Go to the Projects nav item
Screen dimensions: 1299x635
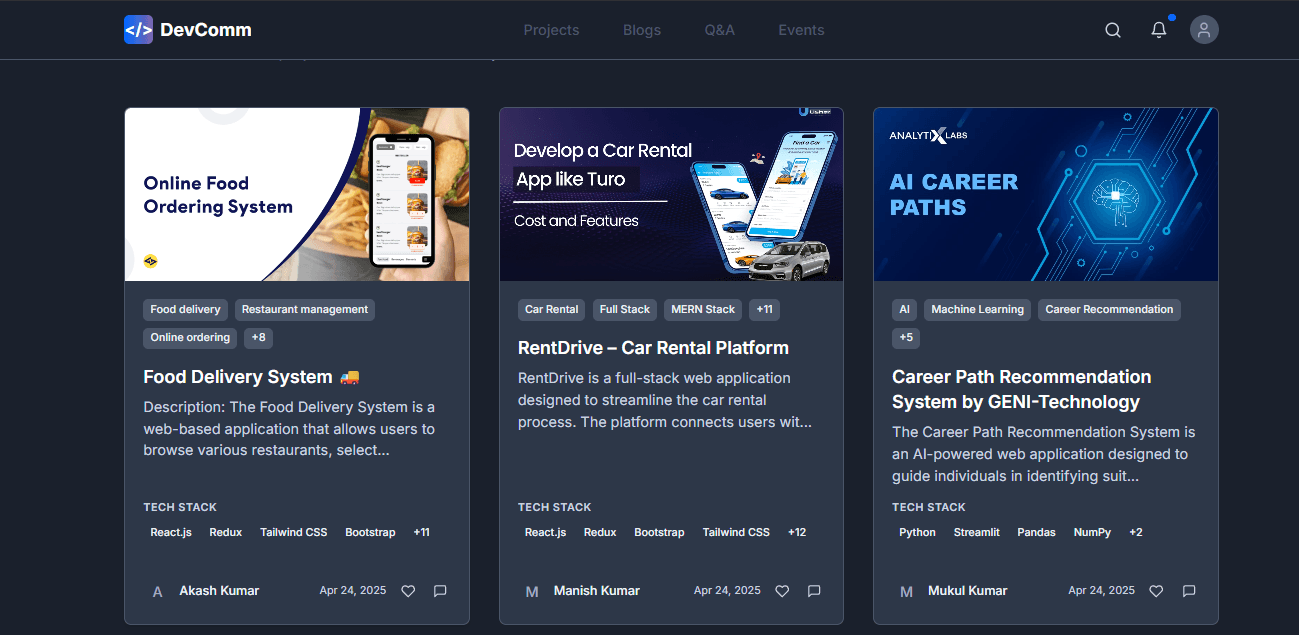(x=551, y=30)
